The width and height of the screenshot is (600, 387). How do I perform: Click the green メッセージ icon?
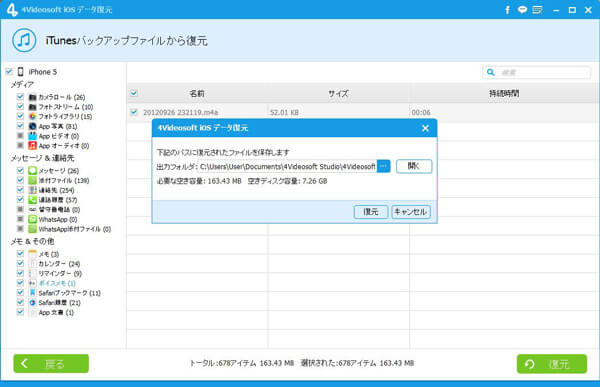click(x=33, y=171)
